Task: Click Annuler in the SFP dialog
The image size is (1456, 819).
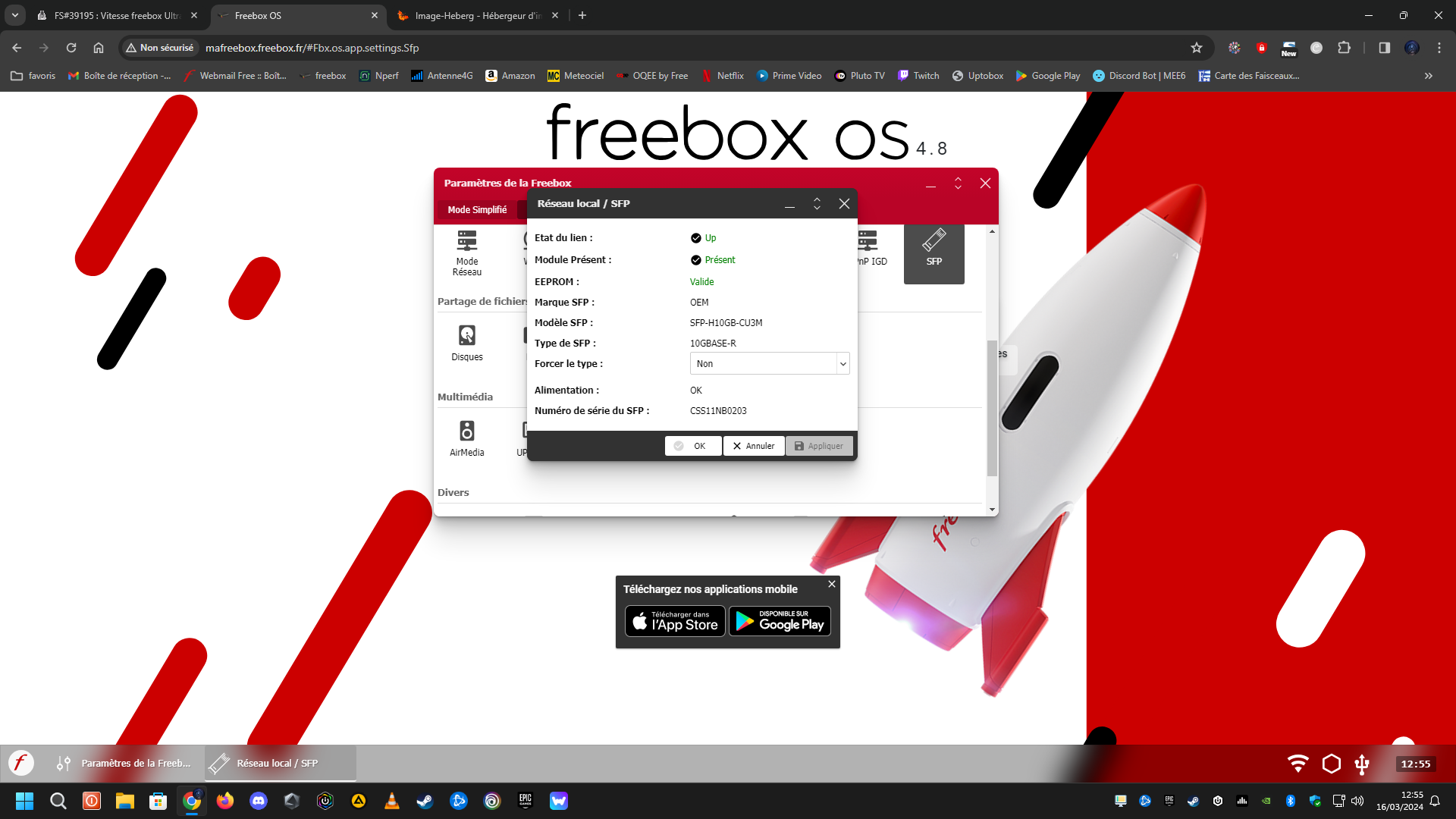Action: click(x=754, y=446)
